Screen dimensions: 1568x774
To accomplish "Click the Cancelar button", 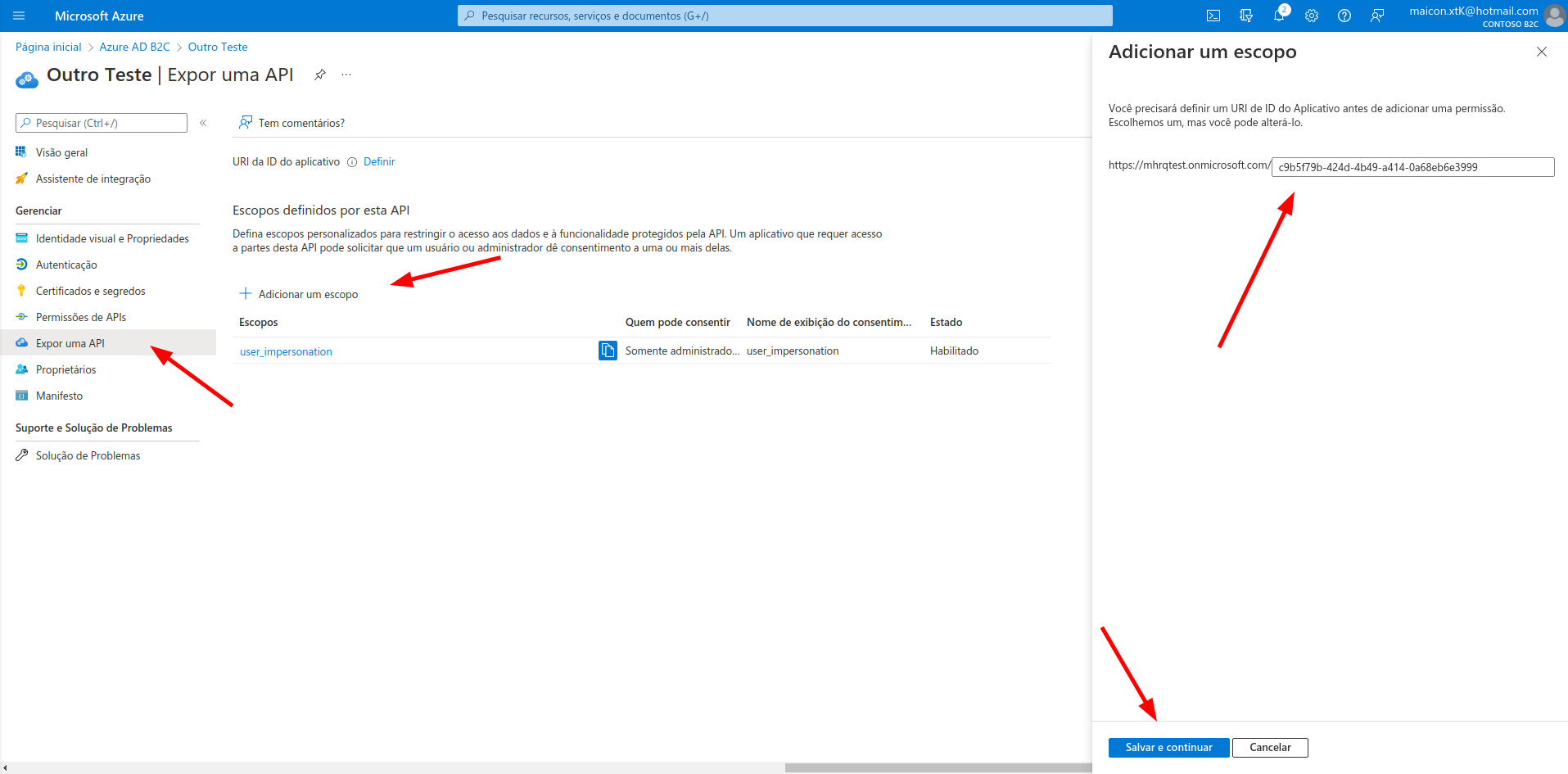I will [x=1270, y=748].
